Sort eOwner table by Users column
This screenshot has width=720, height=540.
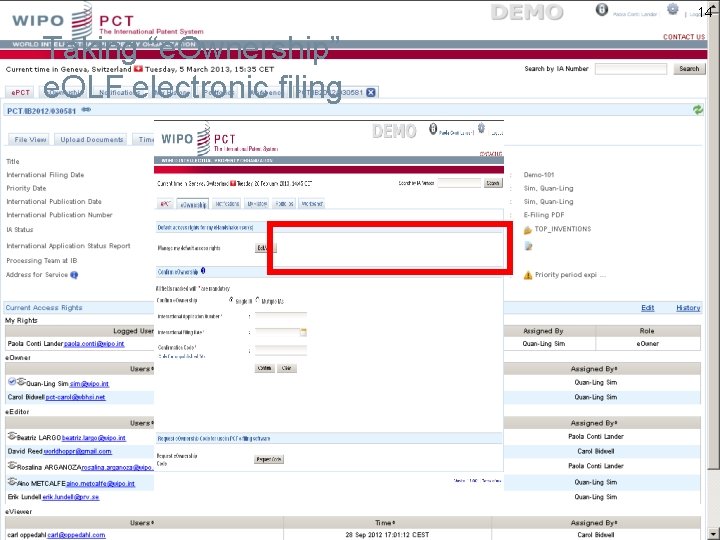point(141,369)
